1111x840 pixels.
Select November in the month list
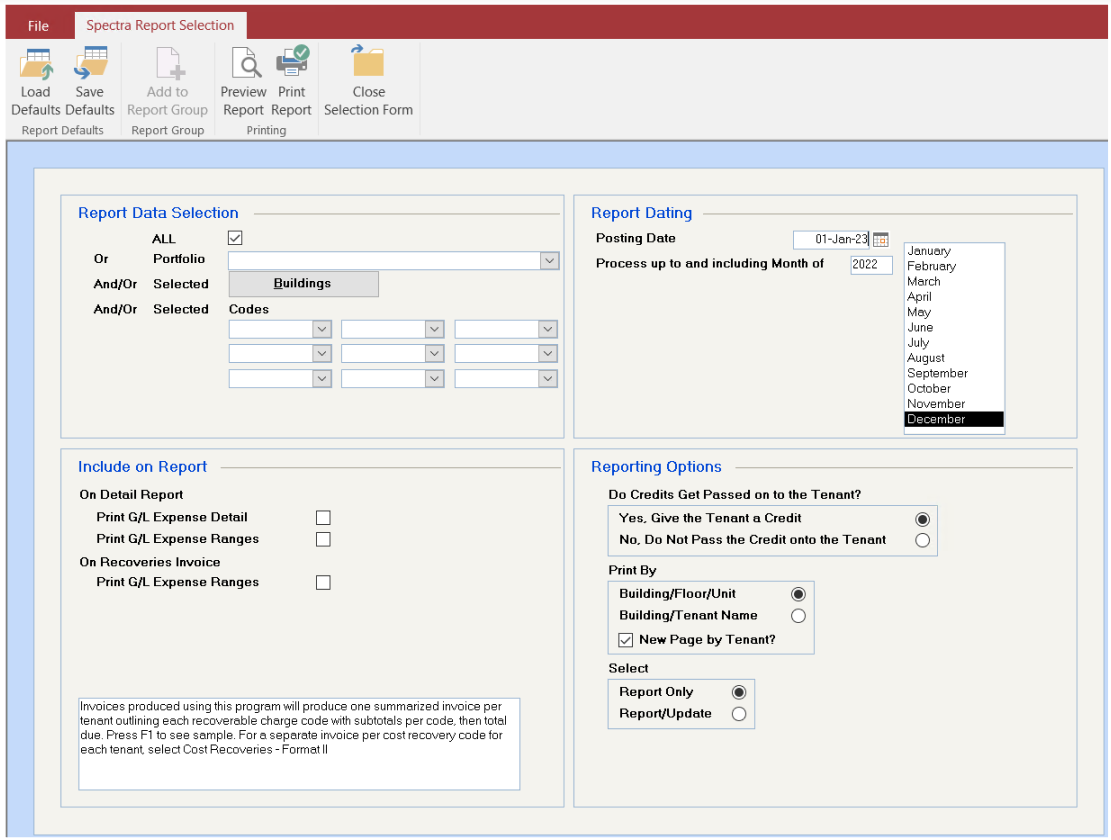coord(954,404)
